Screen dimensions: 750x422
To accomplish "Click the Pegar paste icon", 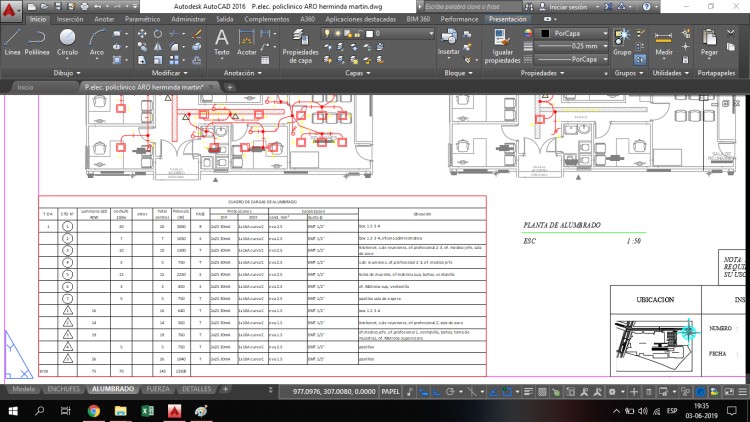I will pyautogui.click(x=709, y=42).
